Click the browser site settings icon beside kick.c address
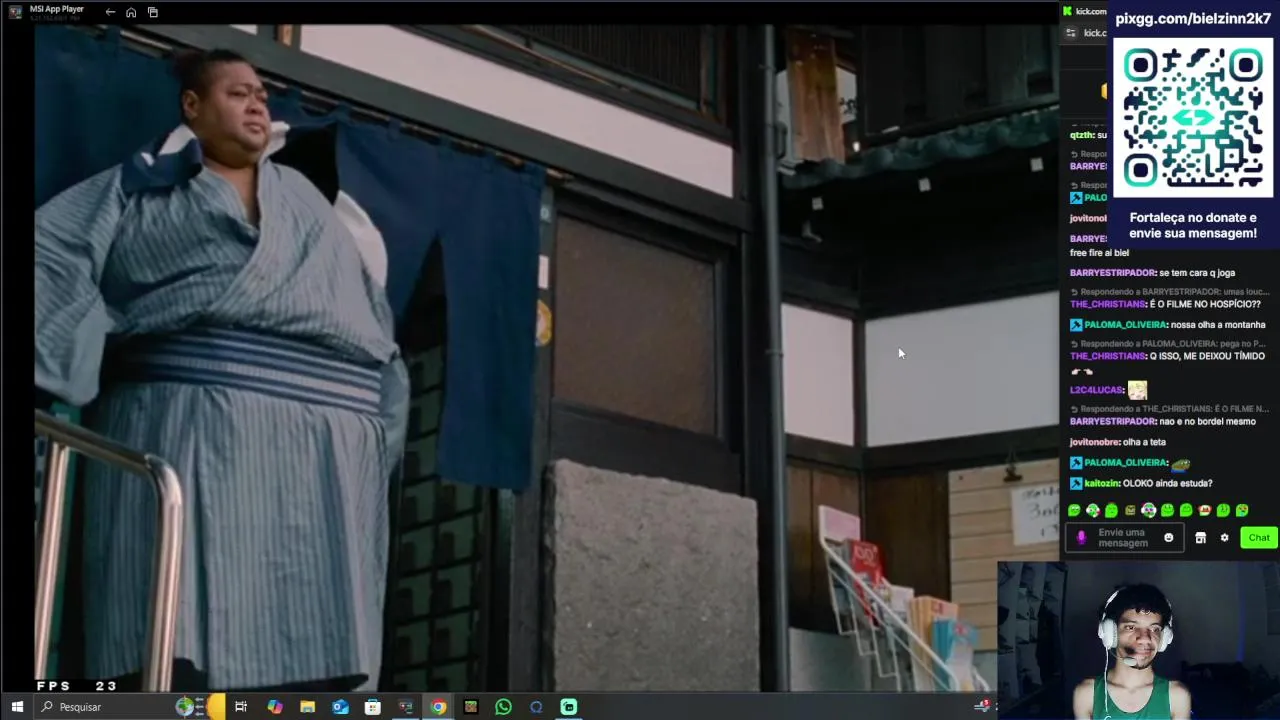The height and width of the screenshot is (720, 1280). click(x=1071, y=33)
